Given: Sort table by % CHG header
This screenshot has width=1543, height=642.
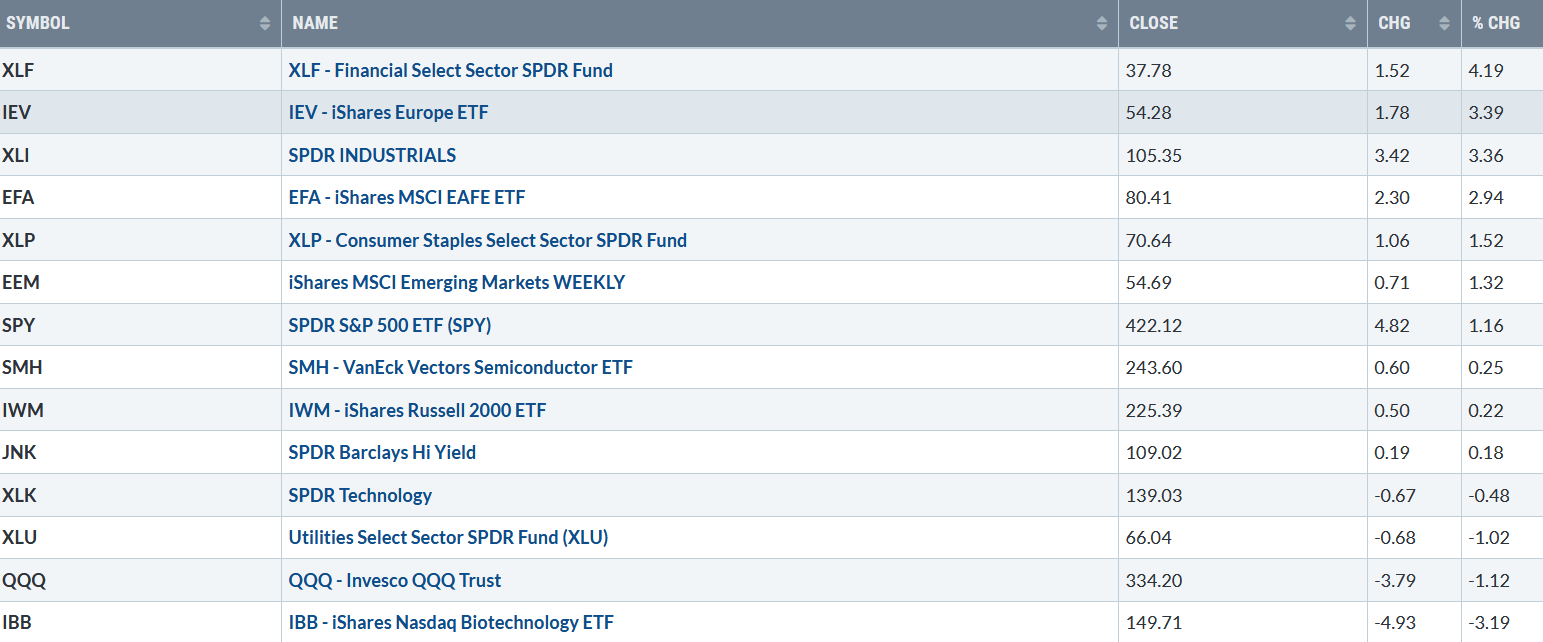Looking at the screenshot, I should click(1495, 23).
